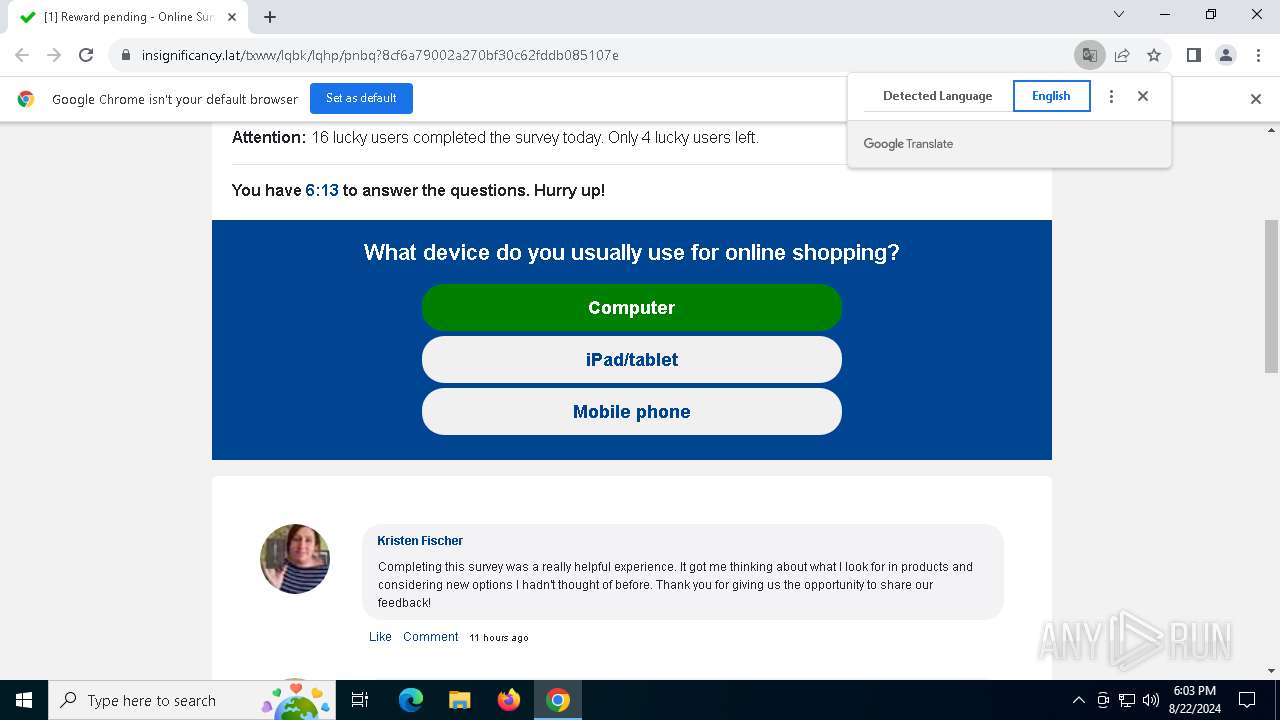The width and height of the screenshot is (1280, 720).
Task: Select English tab in translate popup
Action: (x=1051, y=96)
